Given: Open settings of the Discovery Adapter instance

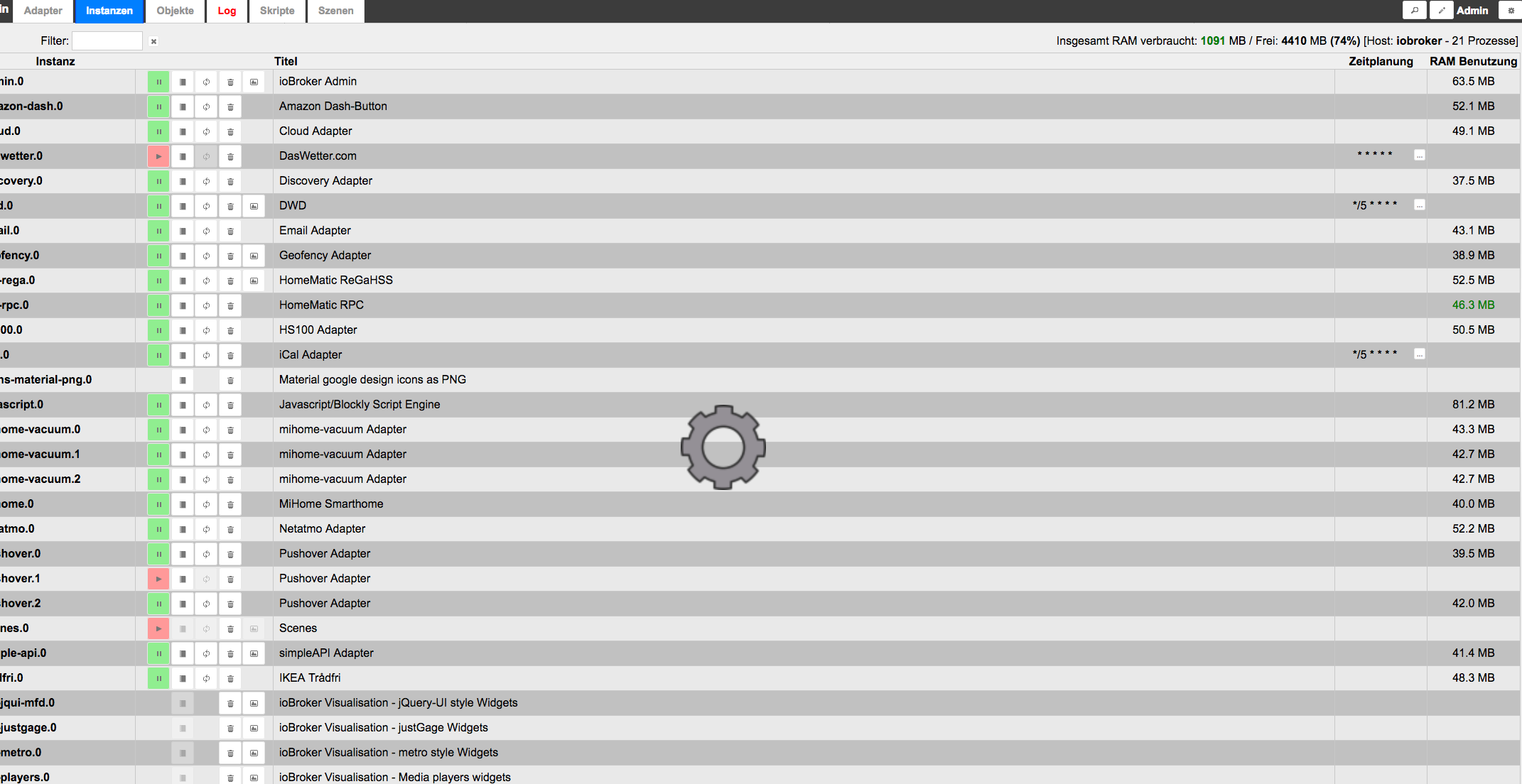Looking at the screenshot, I should (x=183, y=181).
